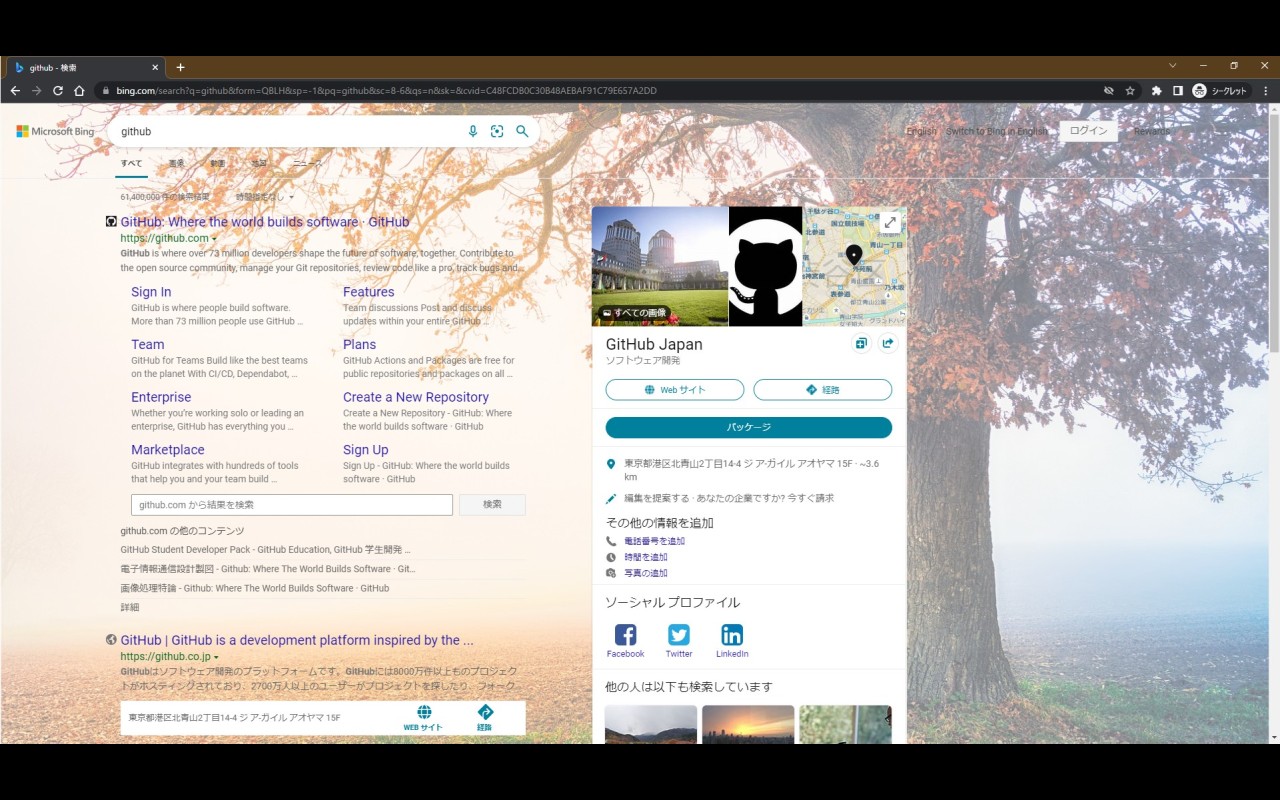Click the microphone voice search icon
The width and height of the screenshot is (1280, 800).
click(473, 131)
